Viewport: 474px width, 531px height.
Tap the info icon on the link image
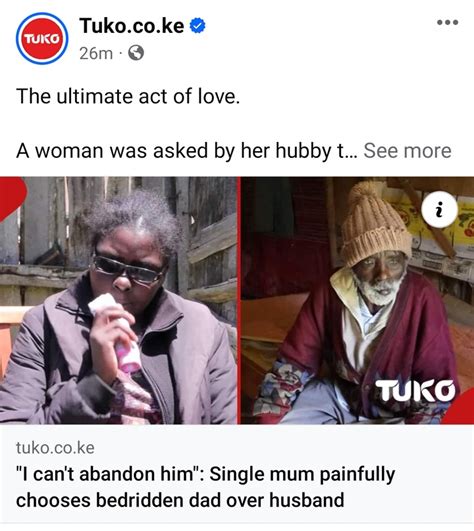point(439,209)
